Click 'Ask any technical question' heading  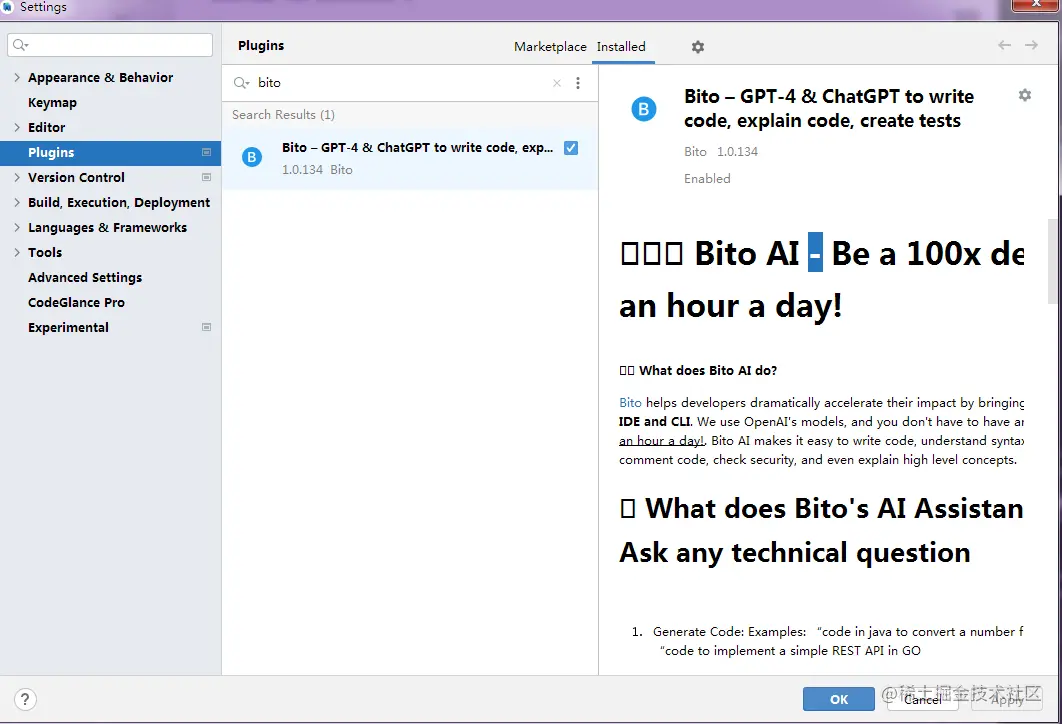click(794, 553)
